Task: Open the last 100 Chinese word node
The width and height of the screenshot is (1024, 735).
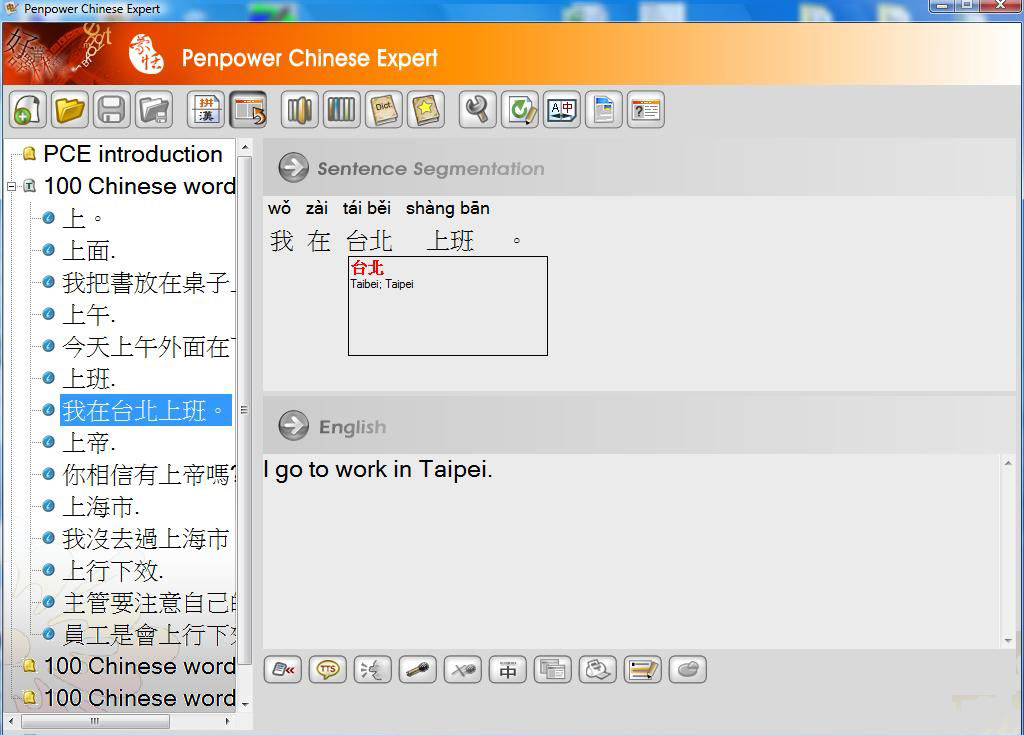Action: (139, 698)
